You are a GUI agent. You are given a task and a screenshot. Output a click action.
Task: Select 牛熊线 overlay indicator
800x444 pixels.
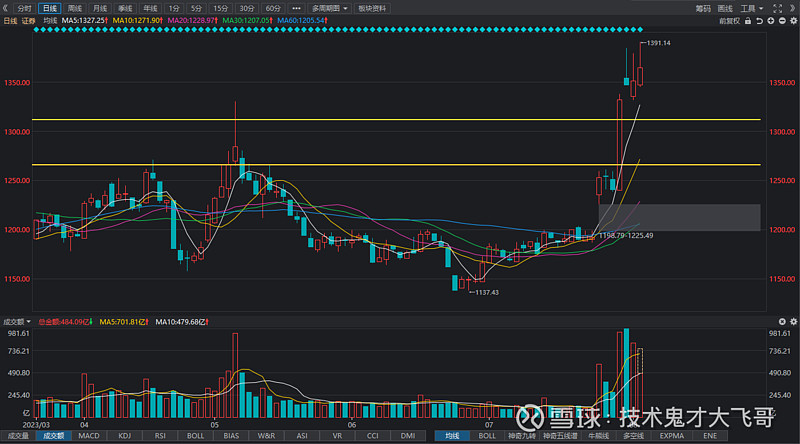pos(598,436)
